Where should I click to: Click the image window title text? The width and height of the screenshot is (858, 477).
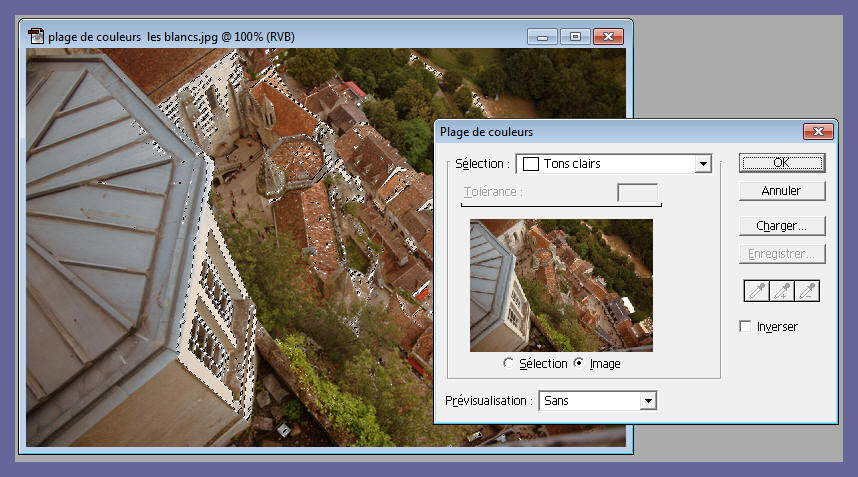coord(171,37)
